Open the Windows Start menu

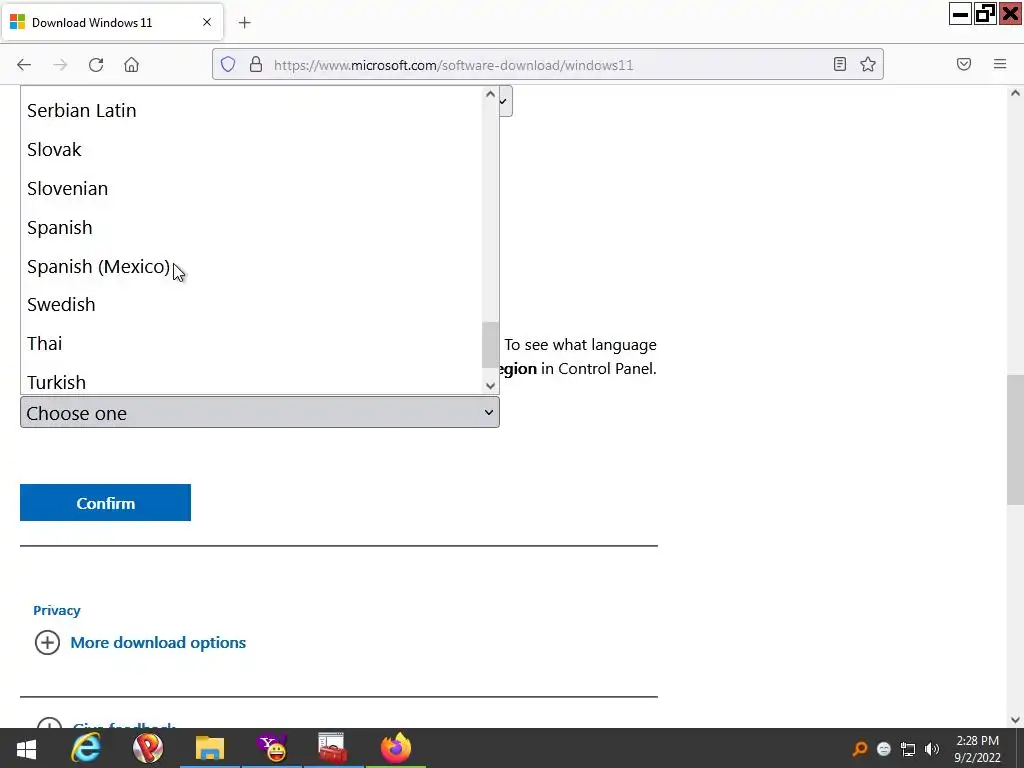(26, 748)
